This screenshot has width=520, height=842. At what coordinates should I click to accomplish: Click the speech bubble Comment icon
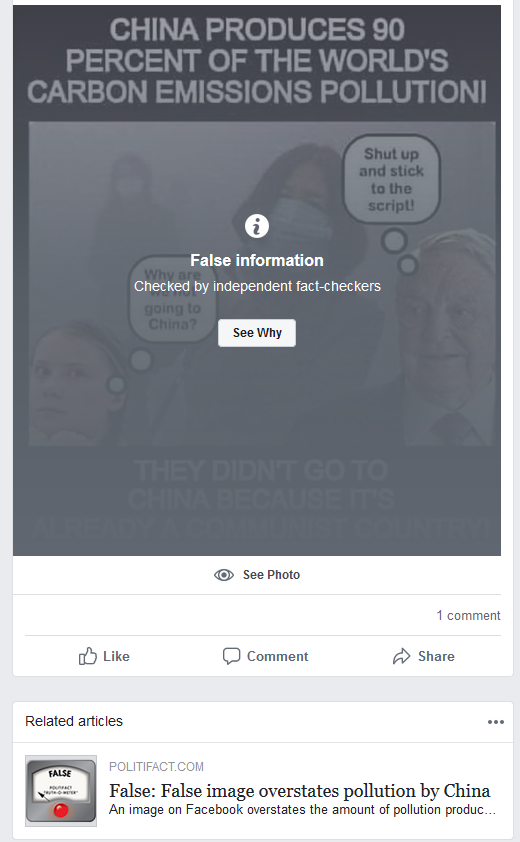click(x=232, y=656)
